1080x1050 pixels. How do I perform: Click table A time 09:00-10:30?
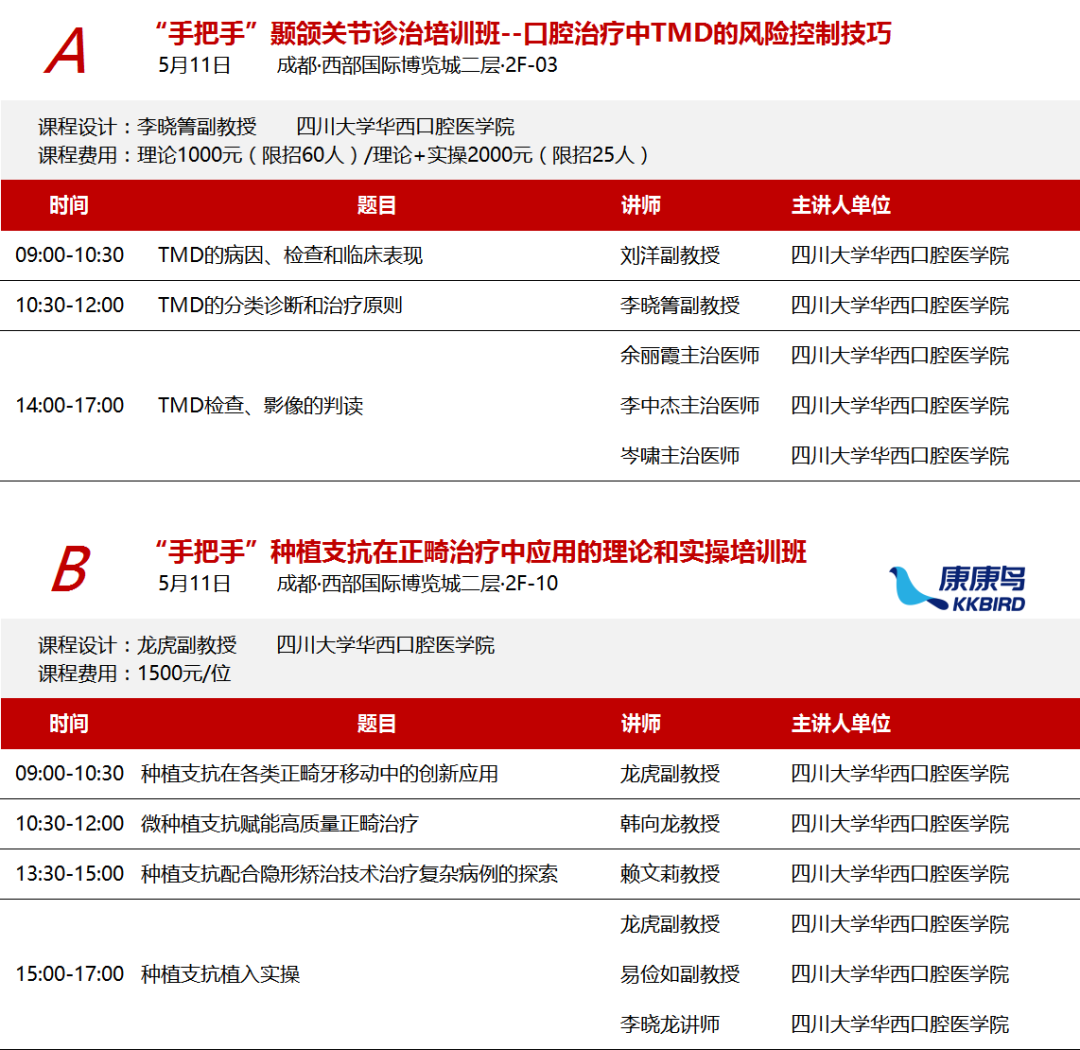70,256
